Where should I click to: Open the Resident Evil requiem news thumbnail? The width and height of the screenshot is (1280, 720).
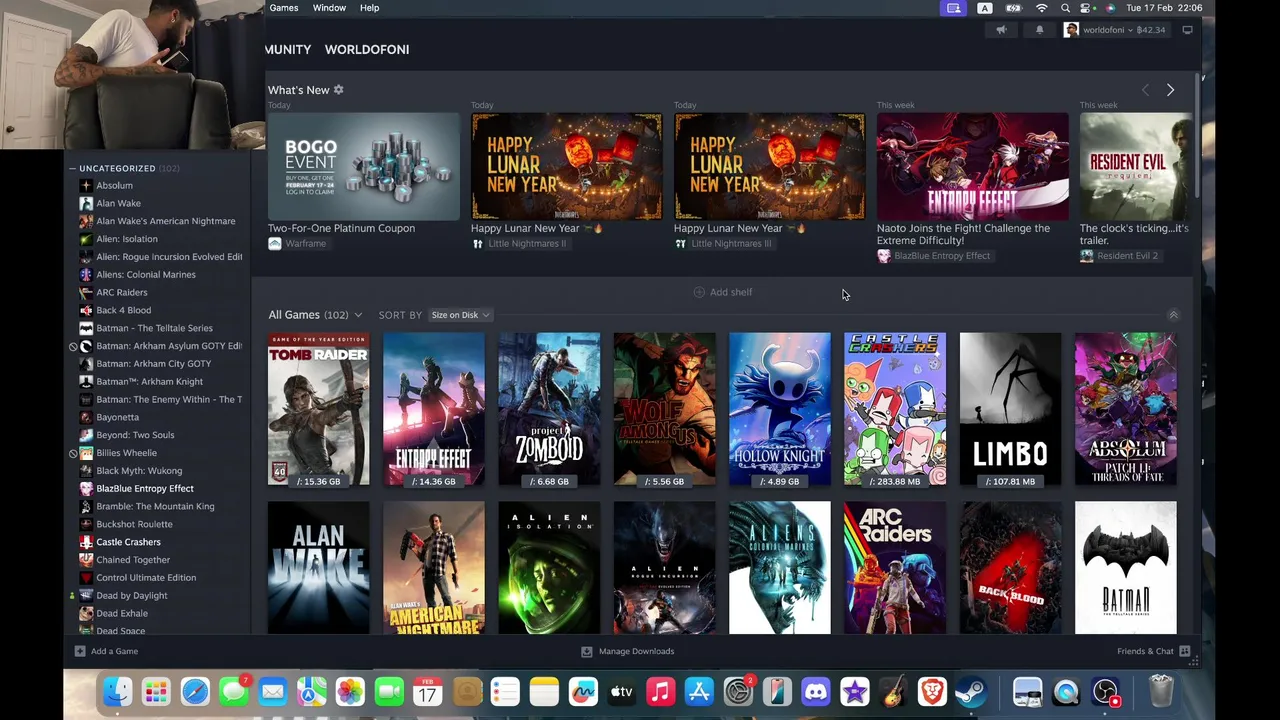[x=1136, y=166]
